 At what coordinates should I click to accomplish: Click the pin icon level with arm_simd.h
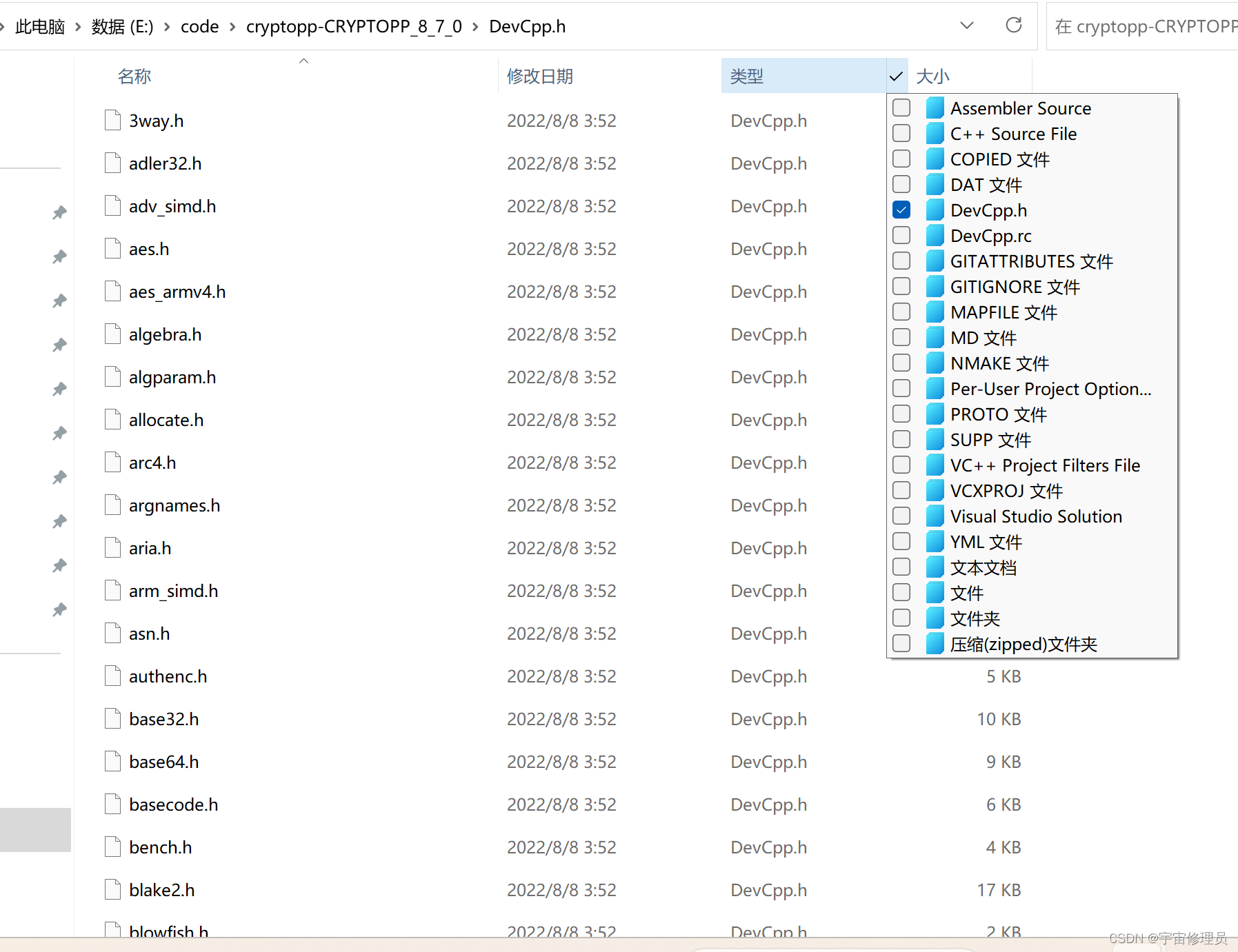point(60,609)
